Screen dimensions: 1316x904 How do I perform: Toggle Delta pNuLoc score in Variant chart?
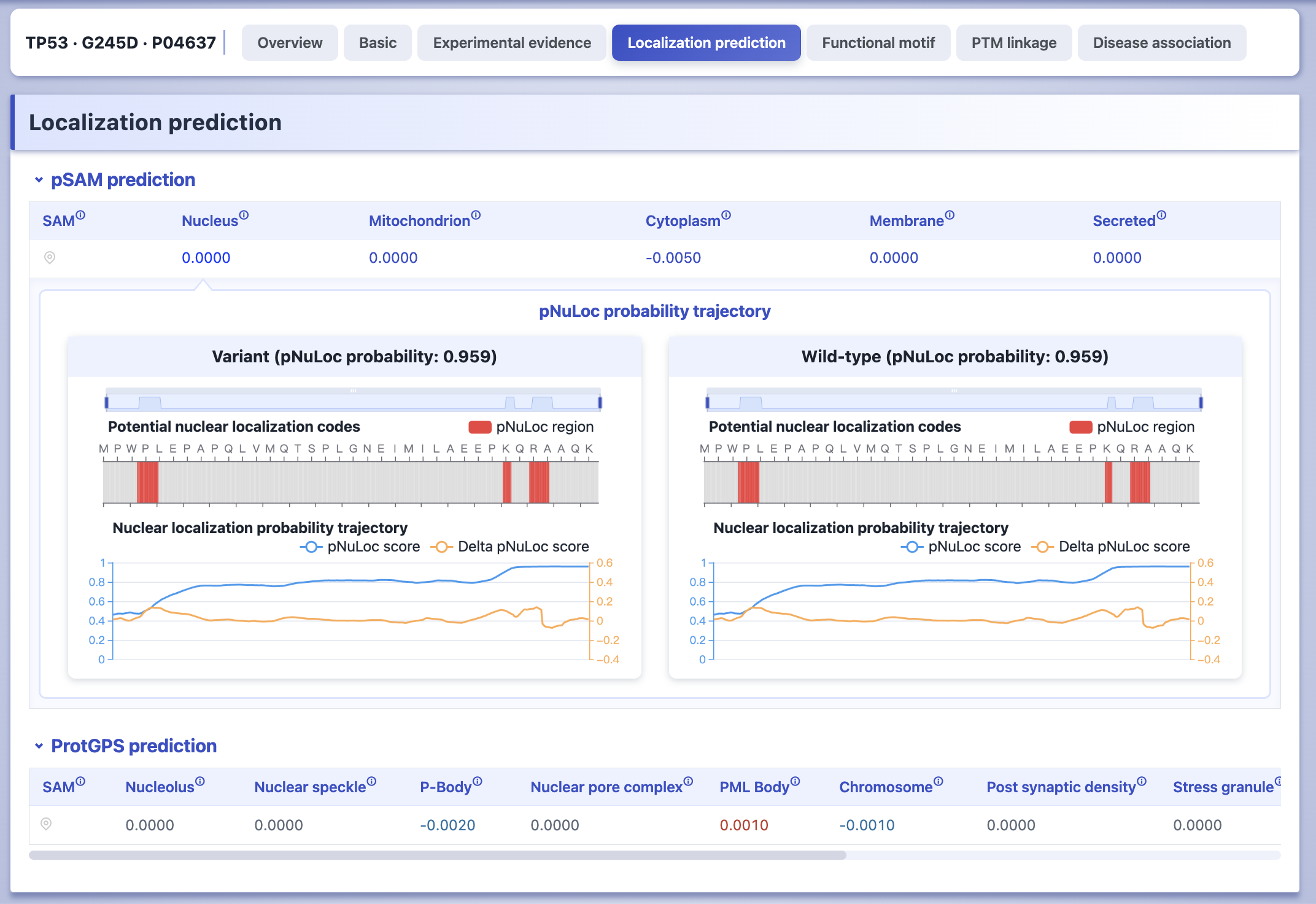tap(510, 547)
